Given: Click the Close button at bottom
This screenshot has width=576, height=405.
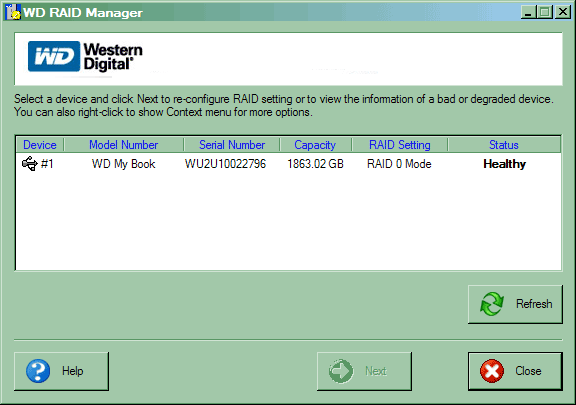Looking at the screenshot, I should click(x=515, y=371).
